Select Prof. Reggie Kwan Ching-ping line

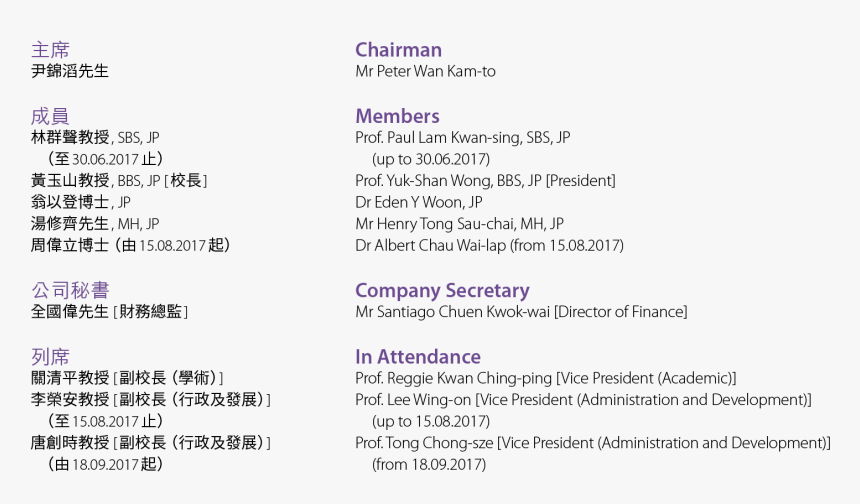[546, 378]
